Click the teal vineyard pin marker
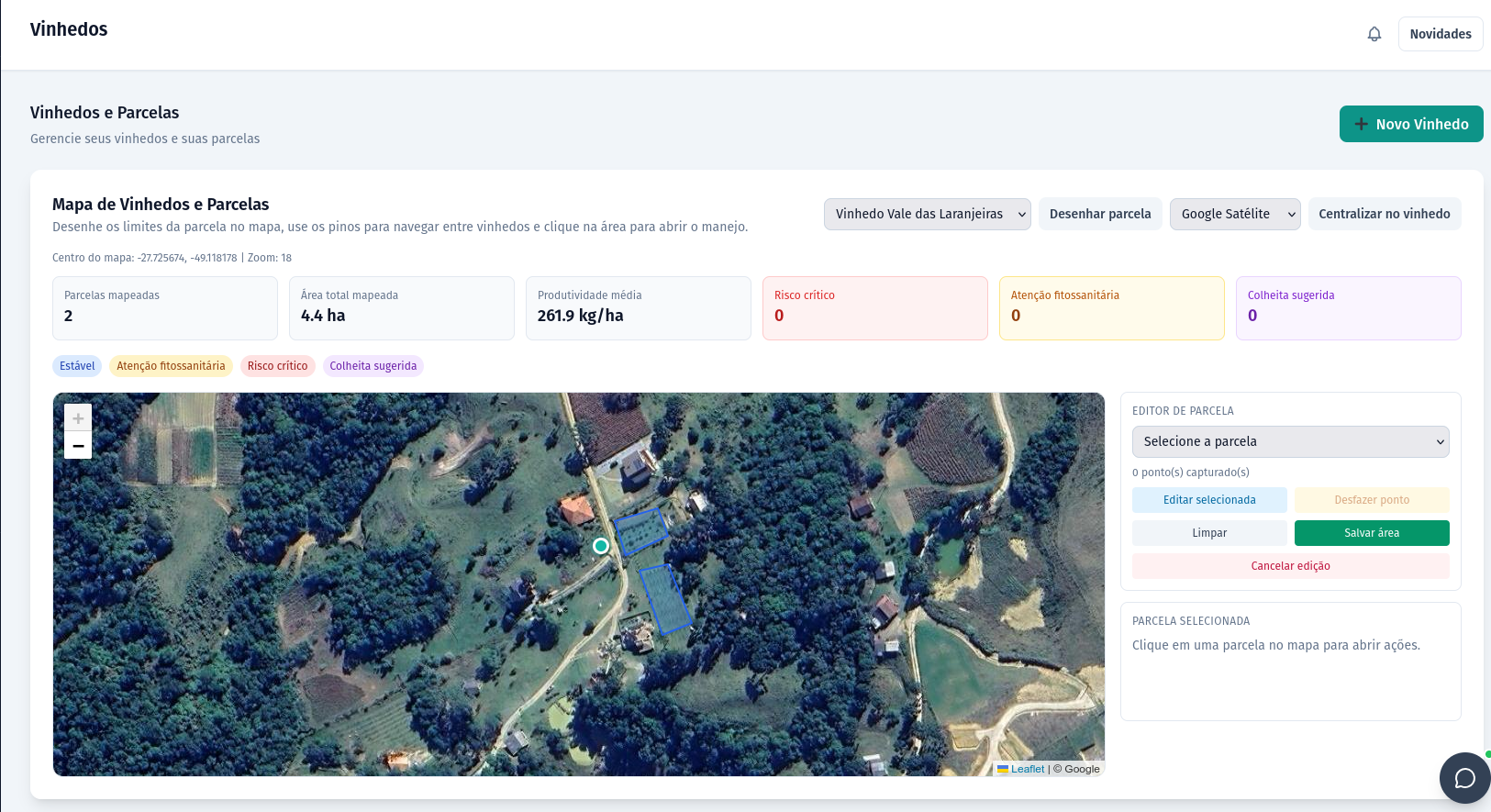This screenshot has width=1491, height=812. pyautogui.click(x=601, y=546)
